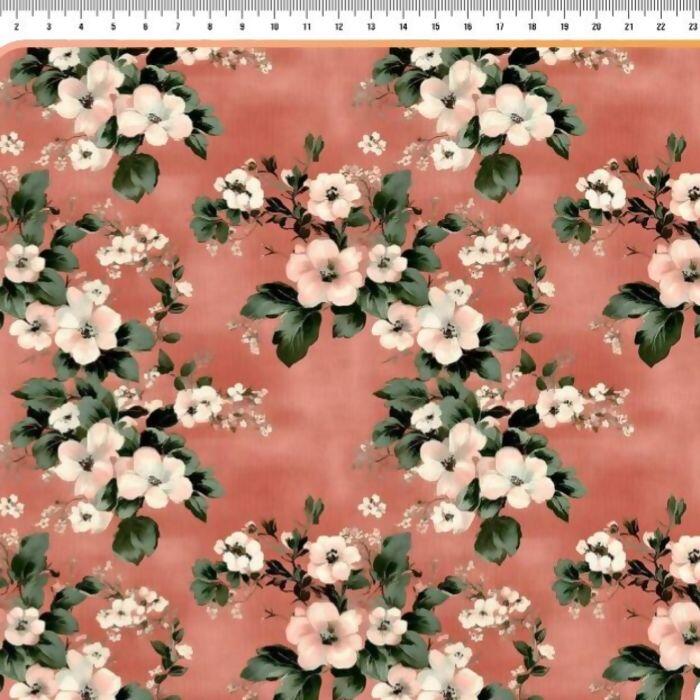This screenshot has width=700, height=700.
Task: Click the number 21 on the ruler
Action: click(x=628, y=27)
